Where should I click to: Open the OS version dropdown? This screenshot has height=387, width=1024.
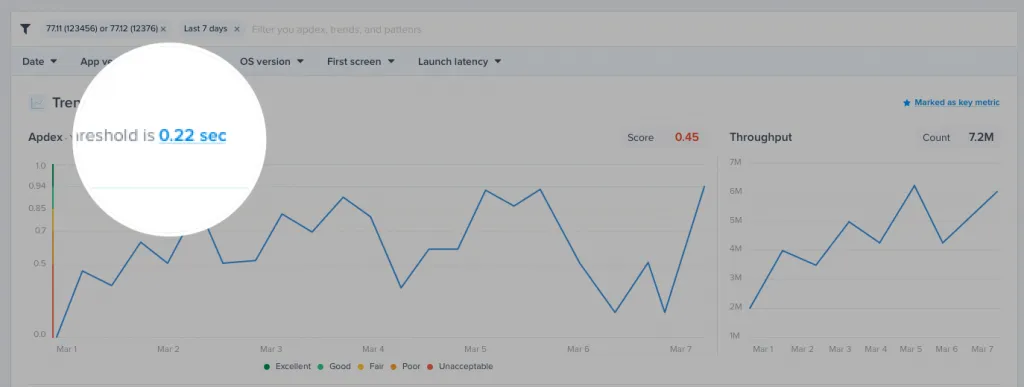[272, 61]
